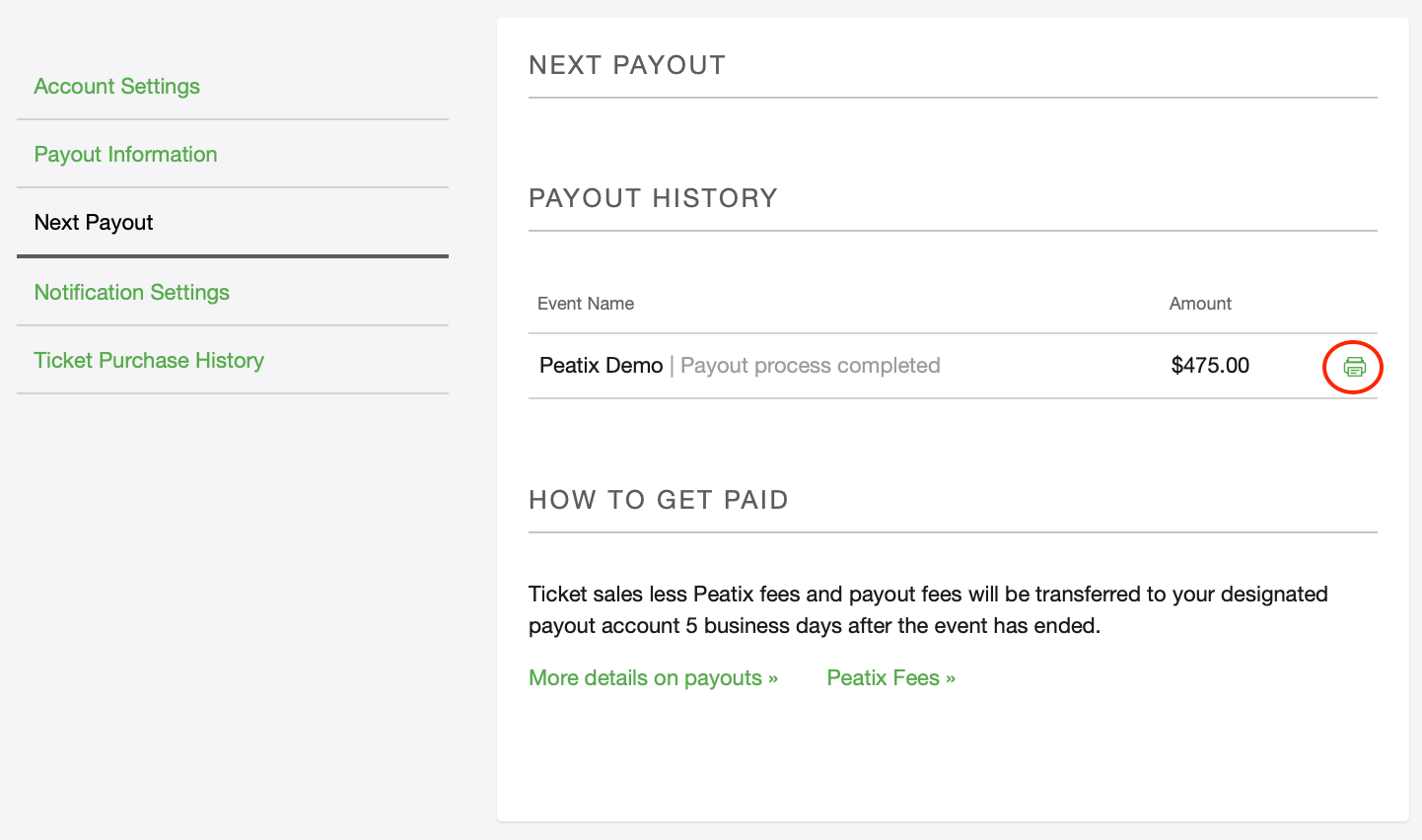The image size is (1422, 840).
Task: Select the Peatix Demo payout row
Action: coord(888,365)
